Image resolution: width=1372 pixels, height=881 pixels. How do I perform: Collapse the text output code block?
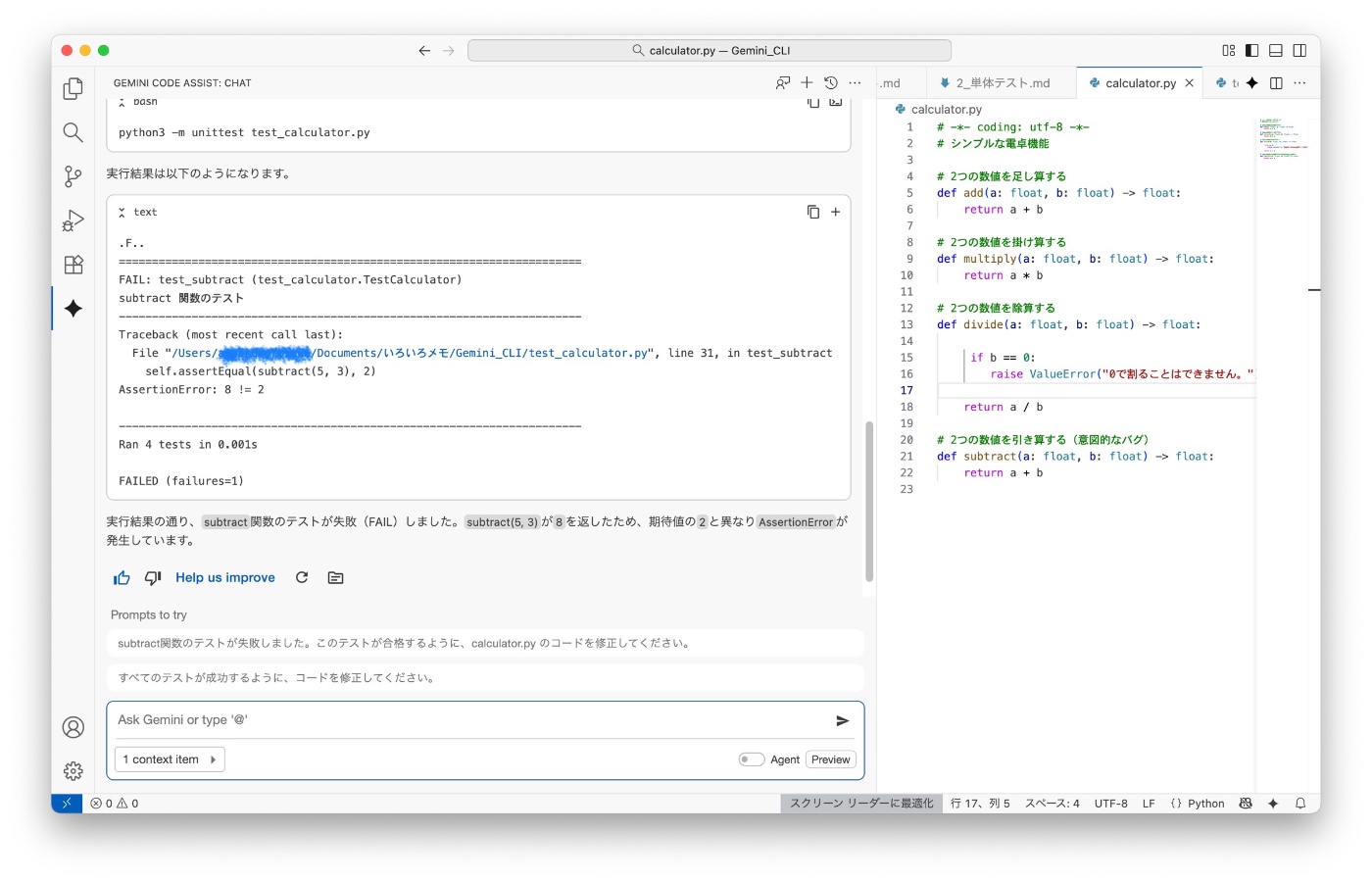122,212
